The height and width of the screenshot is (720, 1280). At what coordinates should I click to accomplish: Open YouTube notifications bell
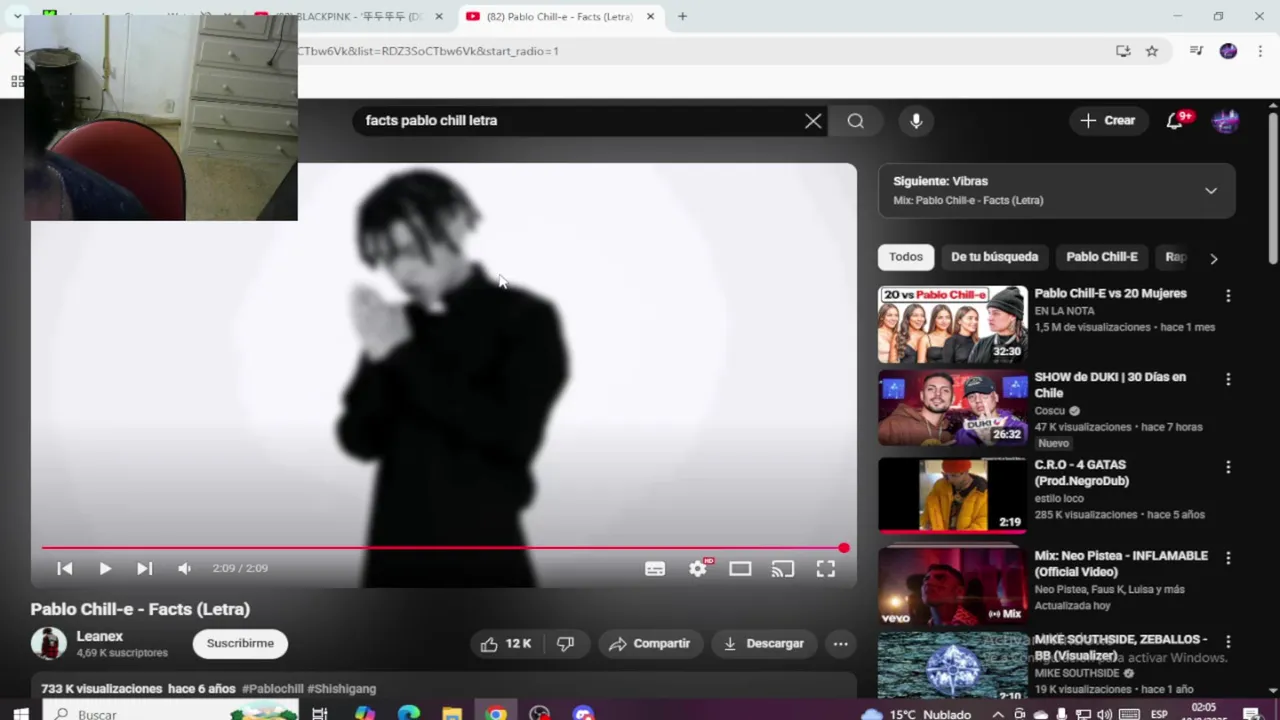[1175, 121]
